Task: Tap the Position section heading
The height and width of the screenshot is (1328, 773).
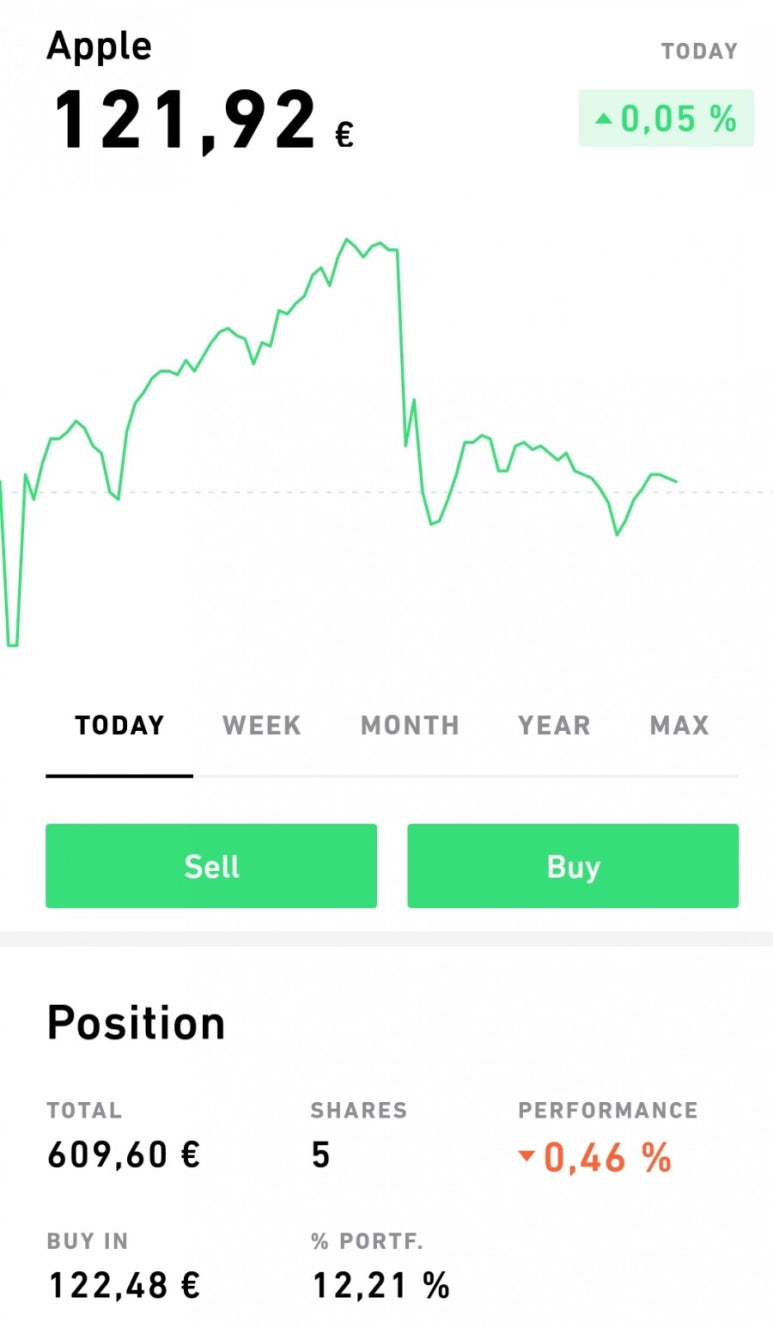Action: [136, 1023]
